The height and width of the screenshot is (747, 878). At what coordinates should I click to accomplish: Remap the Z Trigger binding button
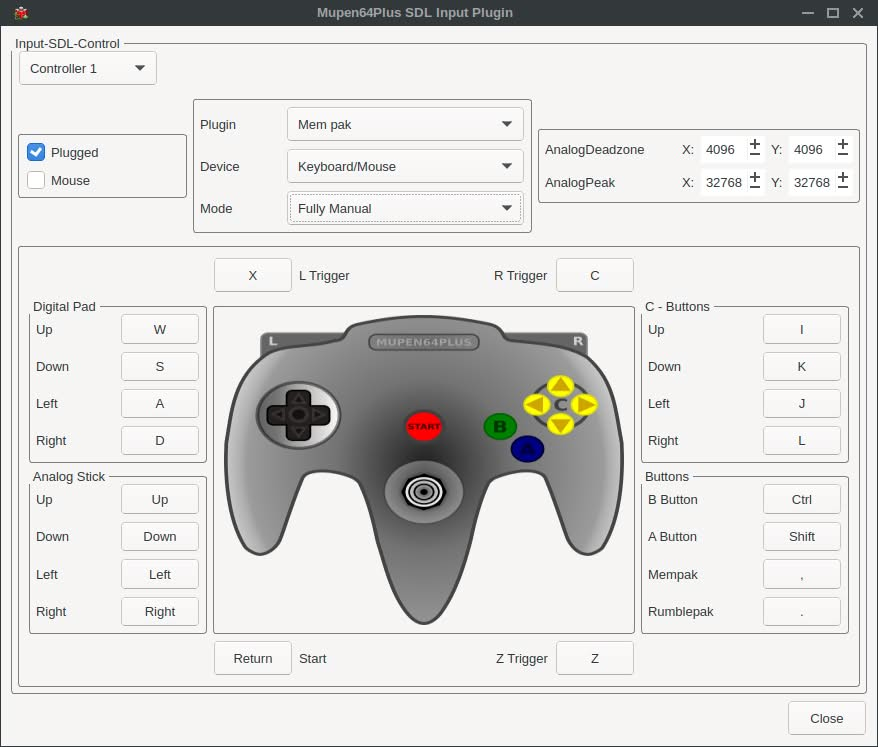595,659
